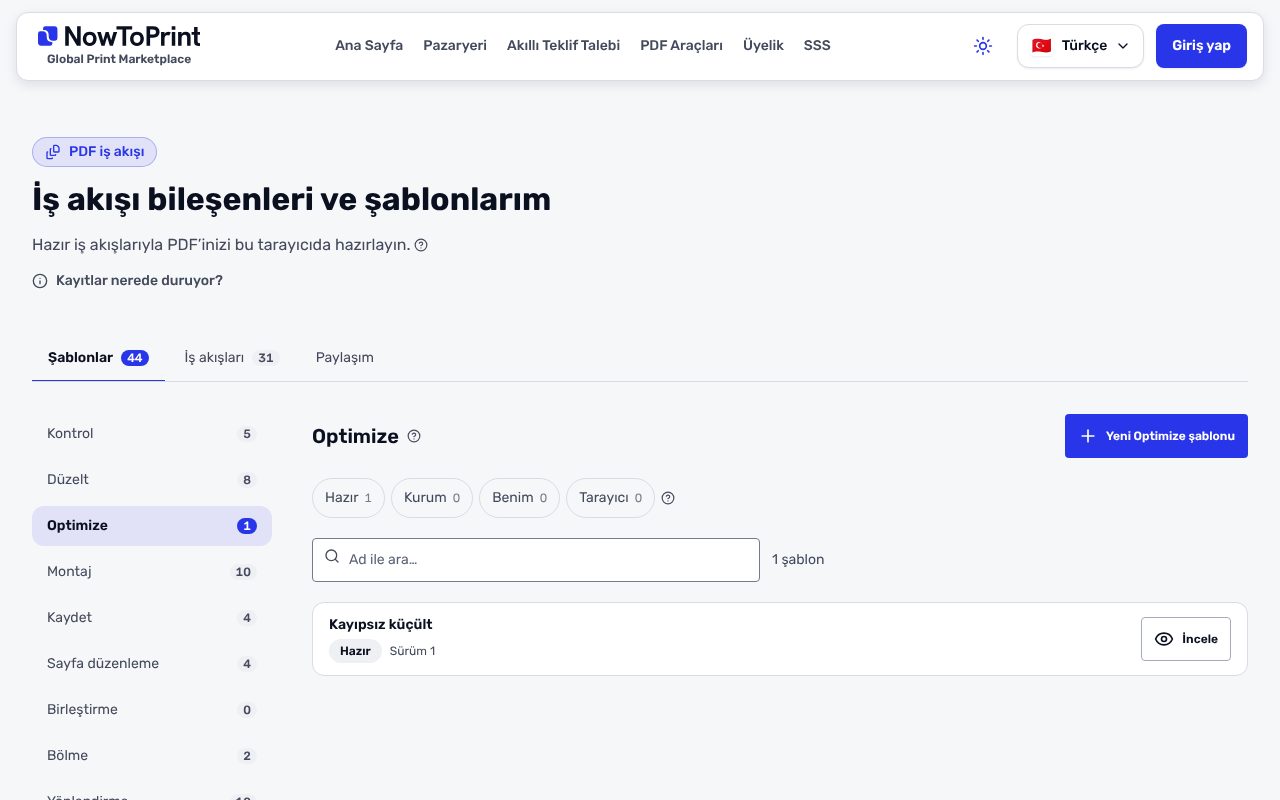Viewport: 1280px width, 800px height.
Task: Click the Sürüm 1 label
Action: click(413, 651)
